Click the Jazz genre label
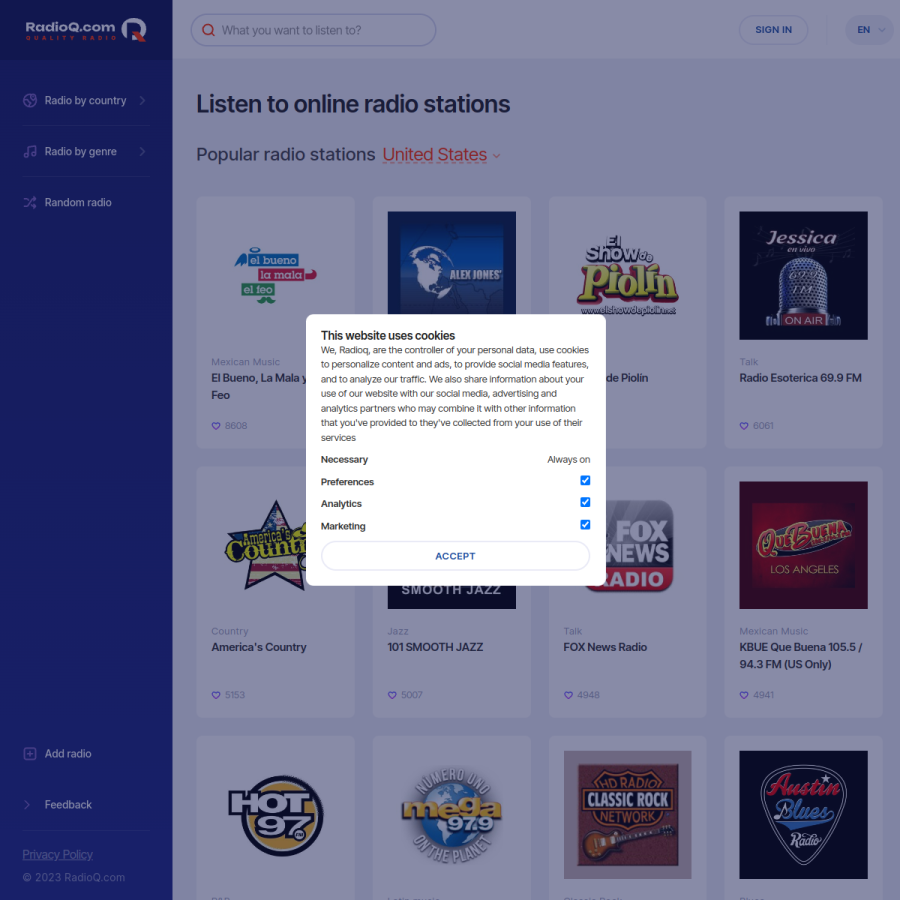 (397, 631)
